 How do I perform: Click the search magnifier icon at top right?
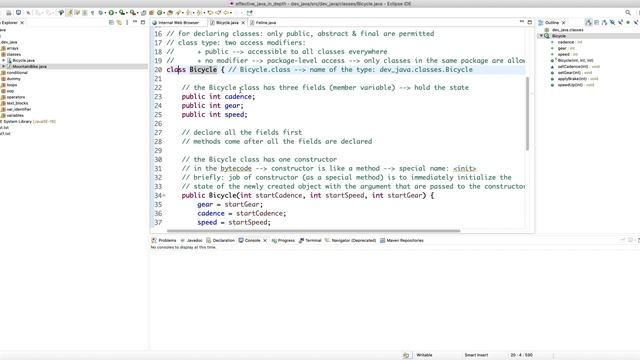click(628, 13)
